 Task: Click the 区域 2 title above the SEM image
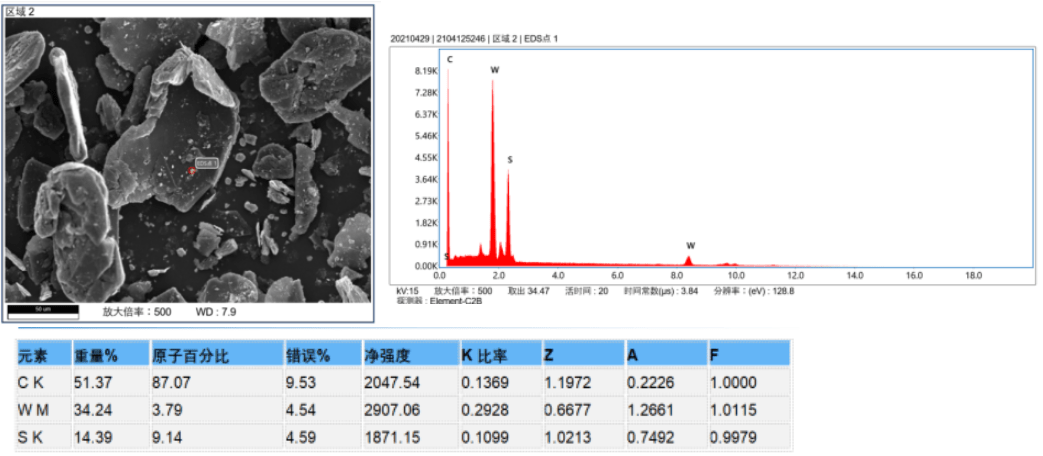coord(21,10)
